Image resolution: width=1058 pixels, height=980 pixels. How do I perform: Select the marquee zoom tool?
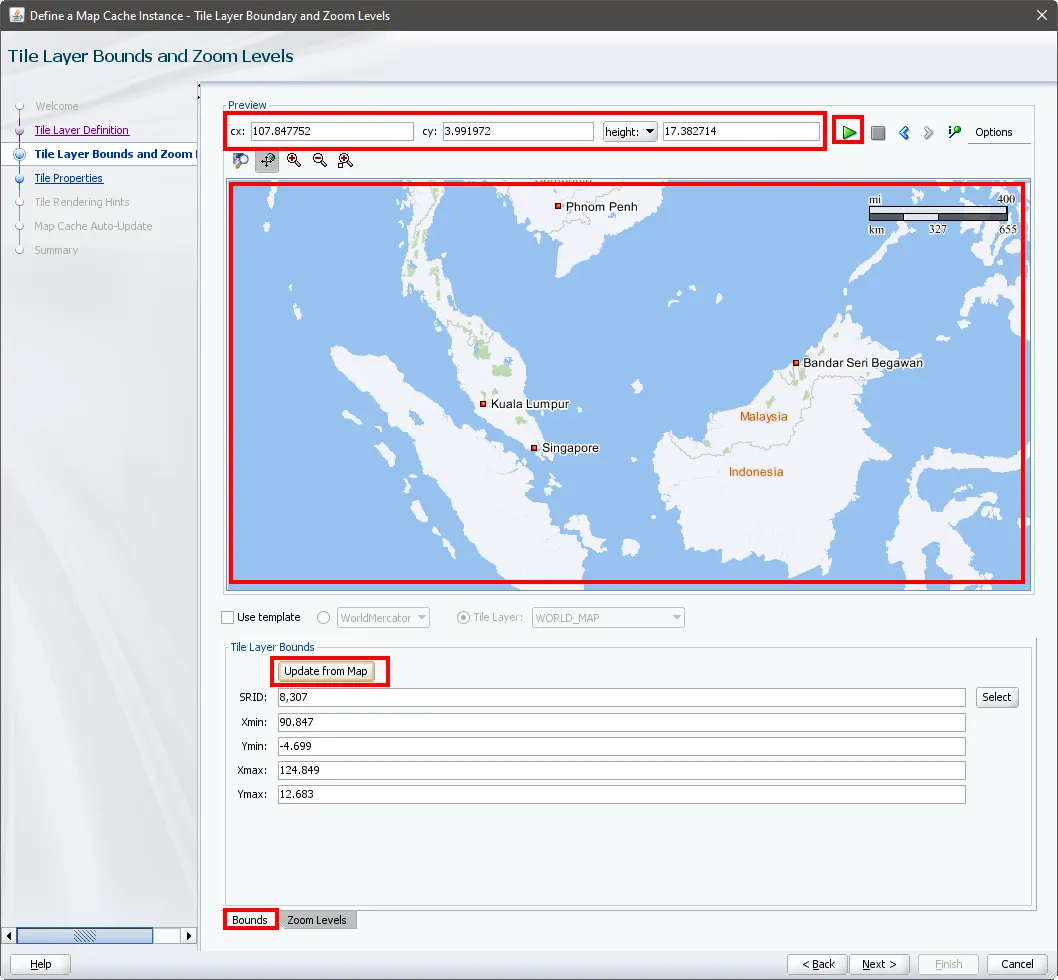tap(345, 161)
